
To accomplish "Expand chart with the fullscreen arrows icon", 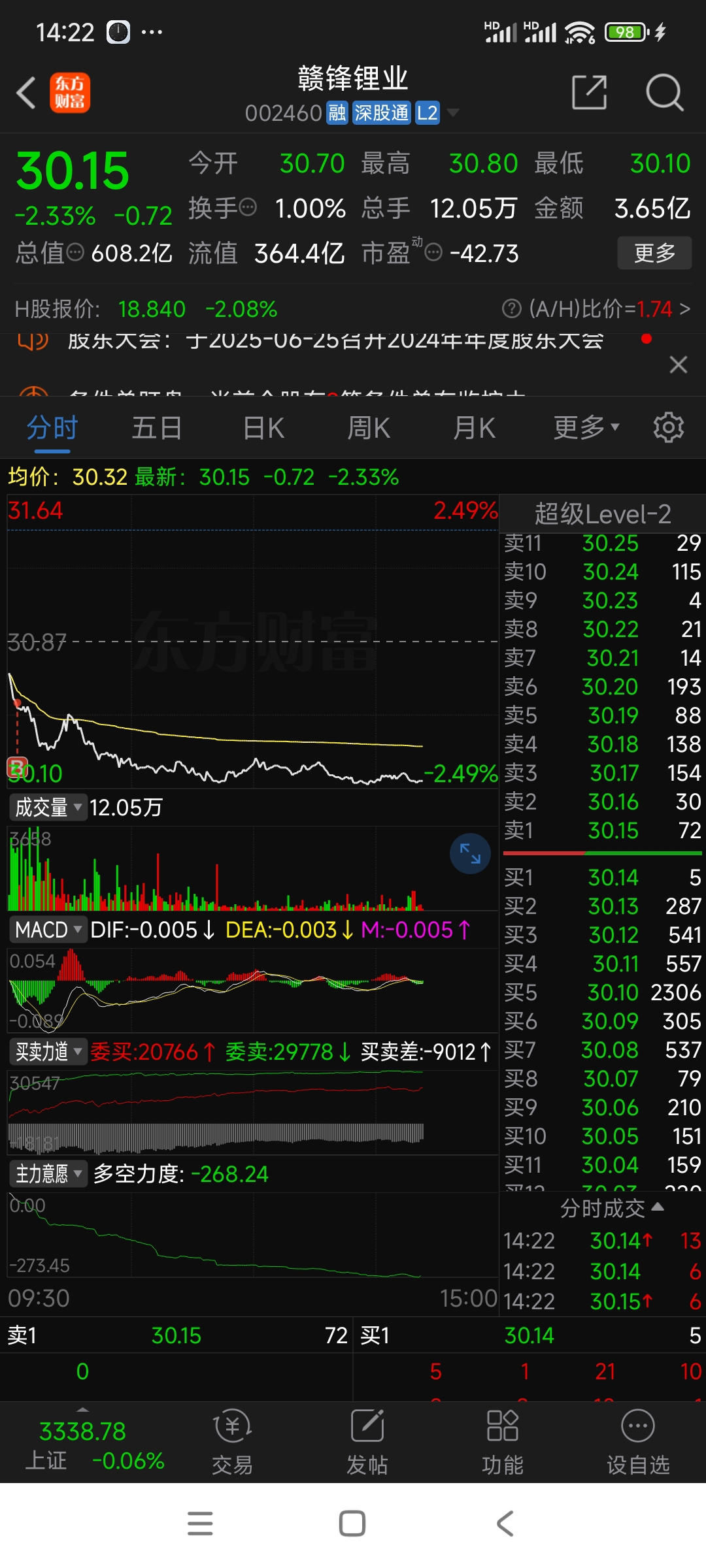I will click(470, 853).
